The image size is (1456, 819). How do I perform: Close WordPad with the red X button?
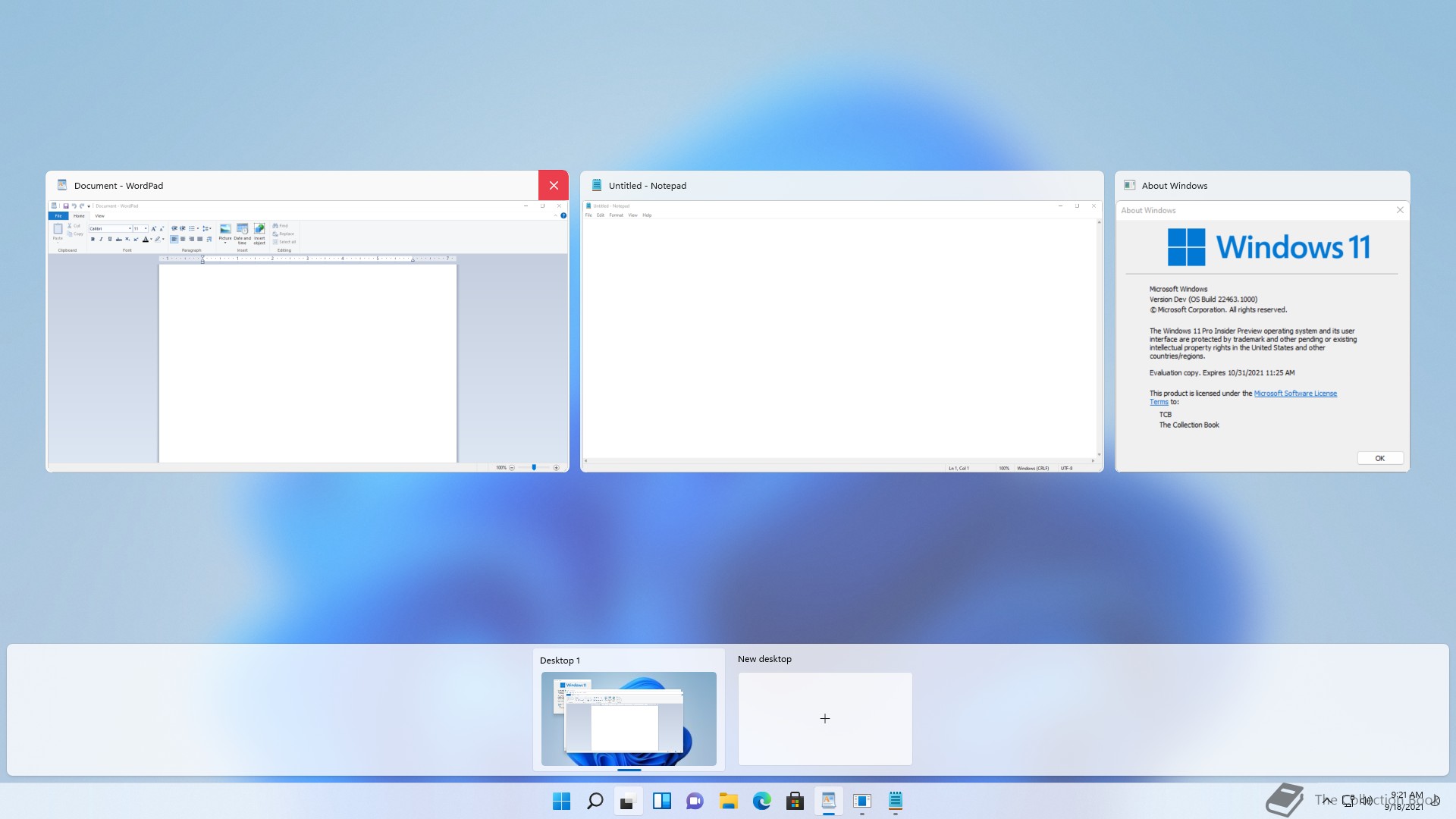(x=554, y=186)
